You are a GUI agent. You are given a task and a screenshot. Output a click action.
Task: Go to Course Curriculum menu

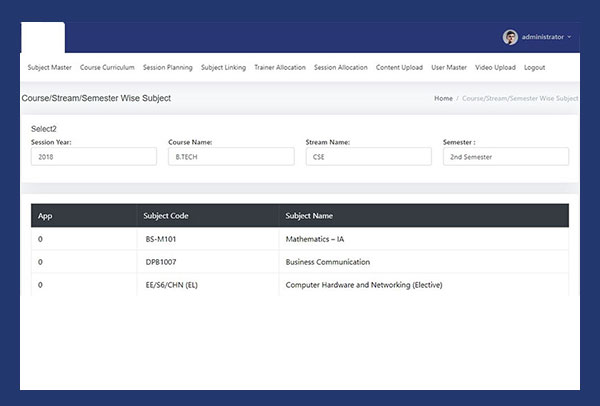[x=107, y=67]
